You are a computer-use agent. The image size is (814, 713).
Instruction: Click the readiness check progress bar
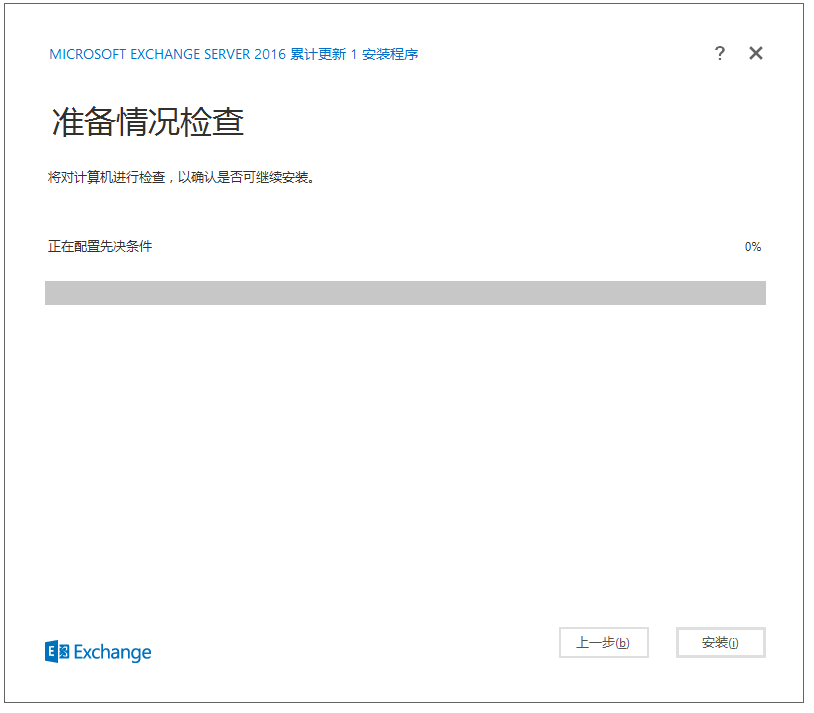point(405,293)
